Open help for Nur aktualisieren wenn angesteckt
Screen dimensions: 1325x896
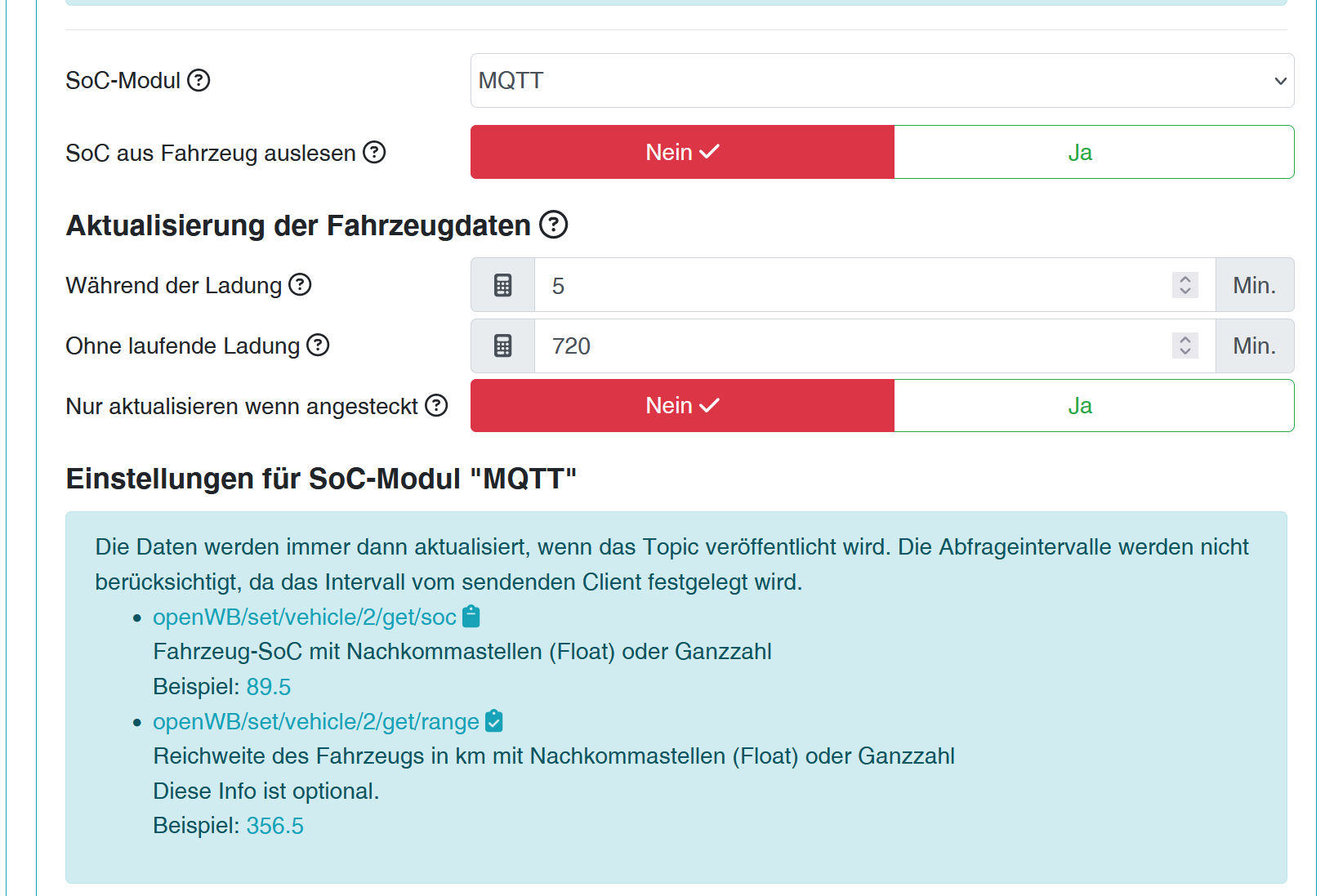tap(437, 405)
